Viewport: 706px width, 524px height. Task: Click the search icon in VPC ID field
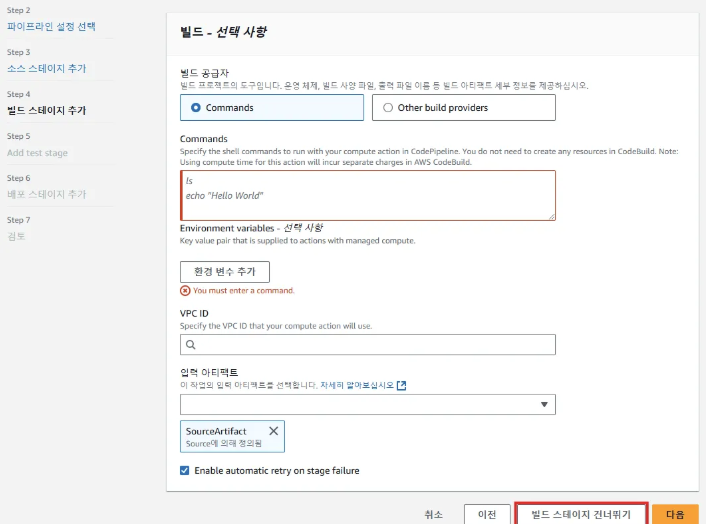click(x=190, y=345)
